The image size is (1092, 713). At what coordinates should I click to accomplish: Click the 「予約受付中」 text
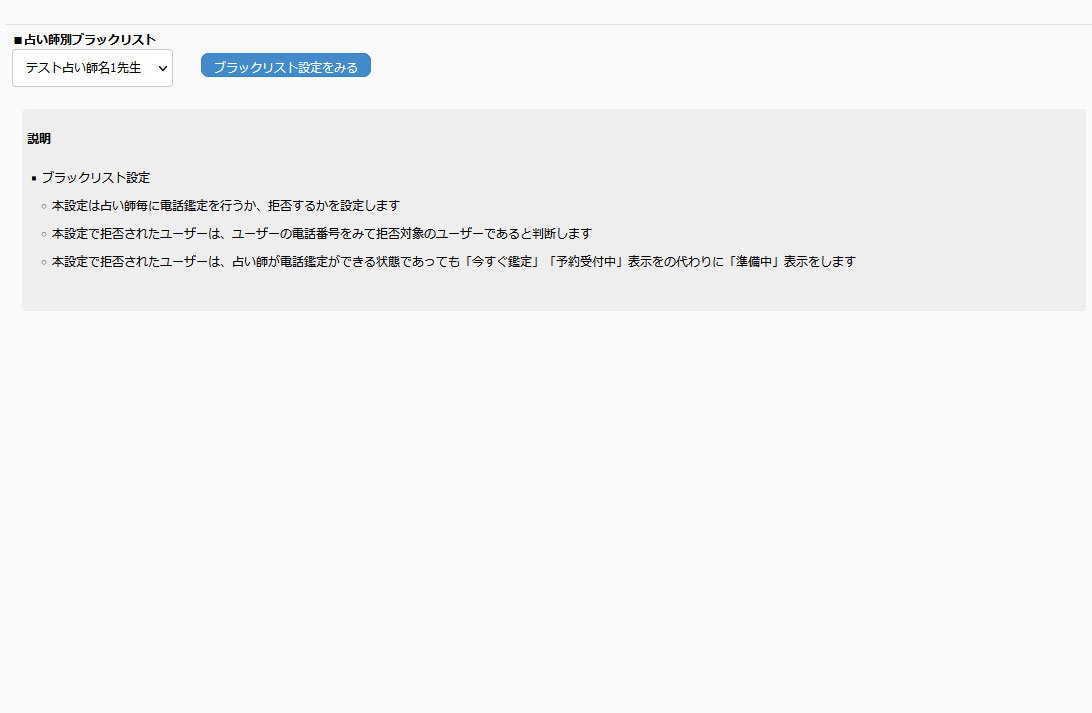[x=586, y=261]
